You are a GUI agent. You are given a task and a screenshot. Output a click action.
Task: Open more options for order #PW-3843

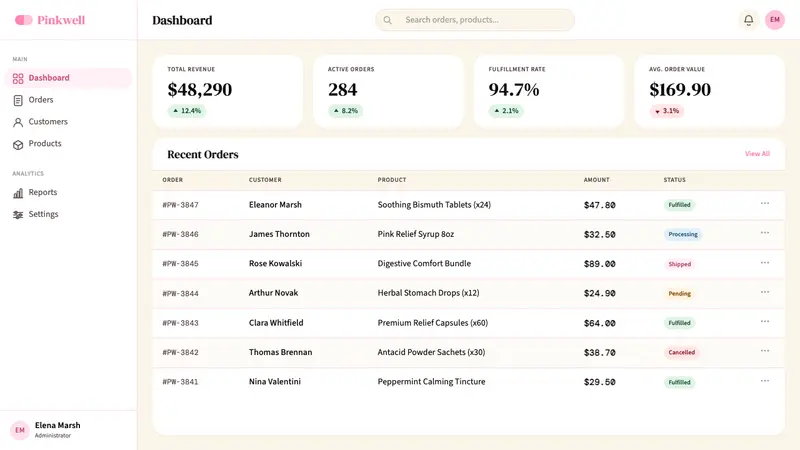pyautogui.click(x=765, y=321)
